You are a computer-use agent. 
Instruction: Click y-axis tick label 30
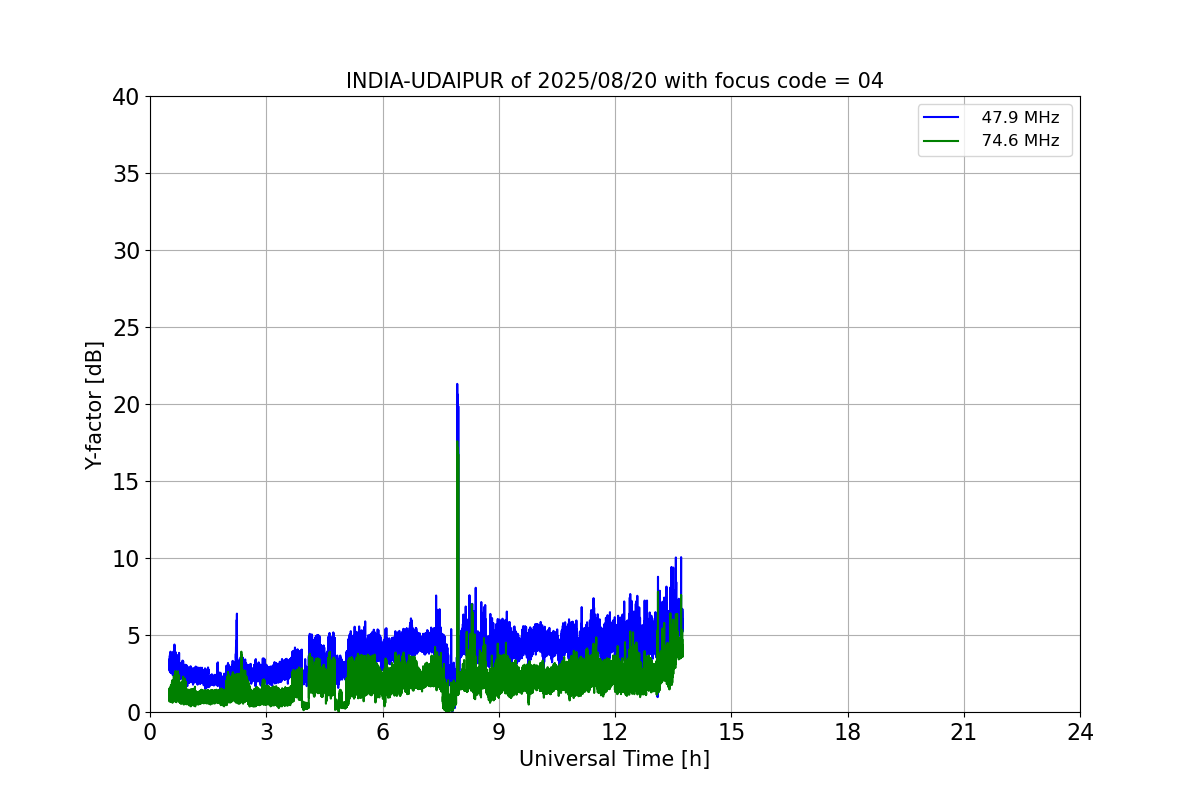pos(126,251)
